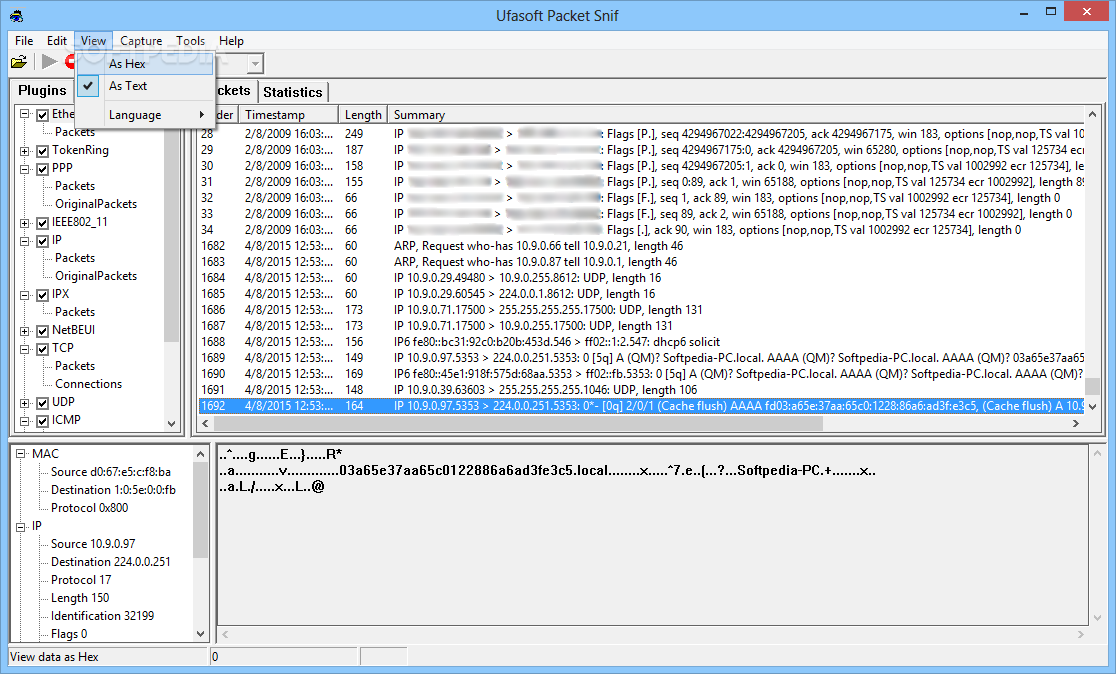Toggle the IP plugin checkbox
The height and width of the screenshot is (674, 1116).
(x=43, y=241)
